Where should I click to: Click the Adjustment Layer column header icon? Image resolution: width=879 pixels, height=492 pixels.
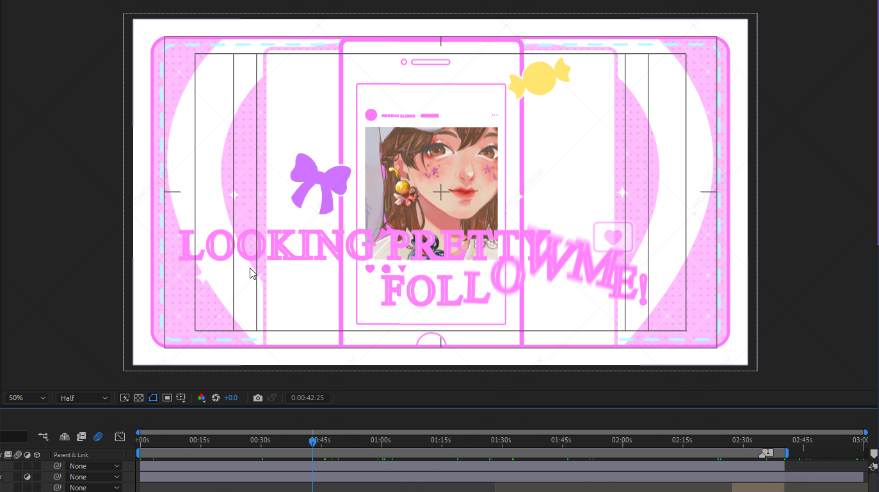[x=27, y=455]
